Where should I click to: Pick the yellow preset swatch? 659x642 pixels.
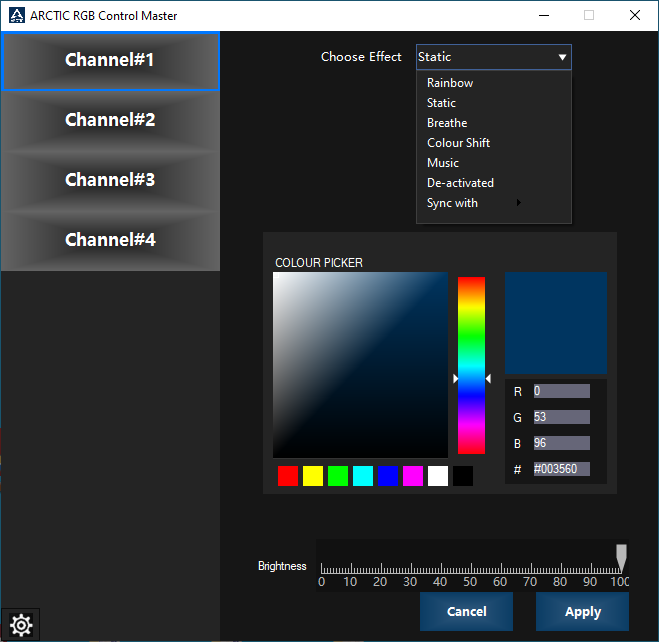tap(313, 476)
